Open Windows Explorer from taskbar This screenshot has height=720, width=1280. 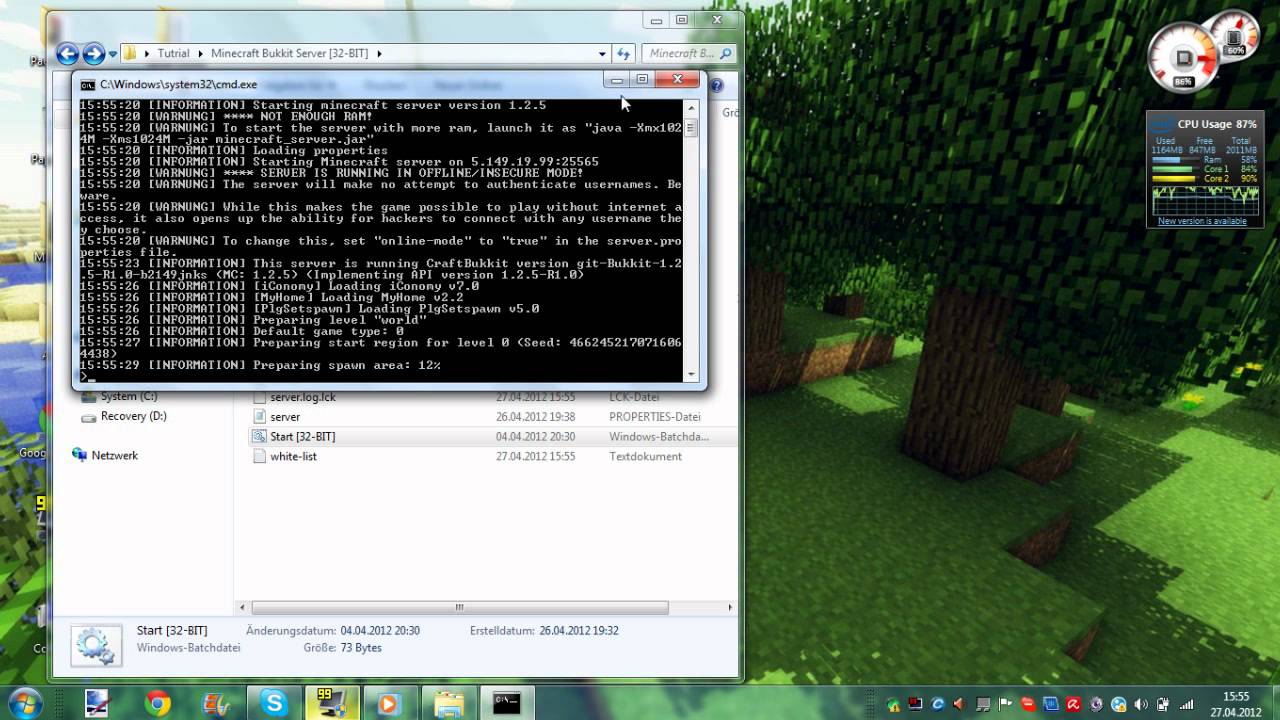click(x=449, y=704)
